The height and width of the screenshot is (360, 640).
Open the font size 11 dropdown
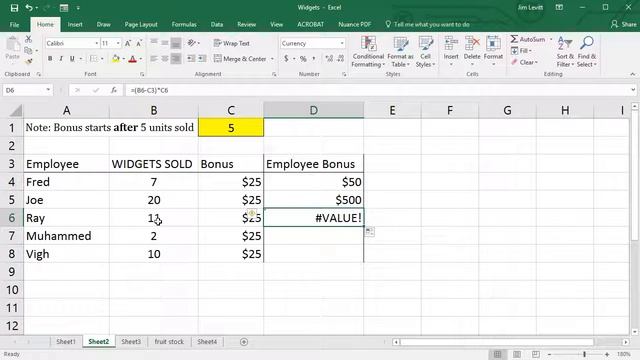click(118, 43)
